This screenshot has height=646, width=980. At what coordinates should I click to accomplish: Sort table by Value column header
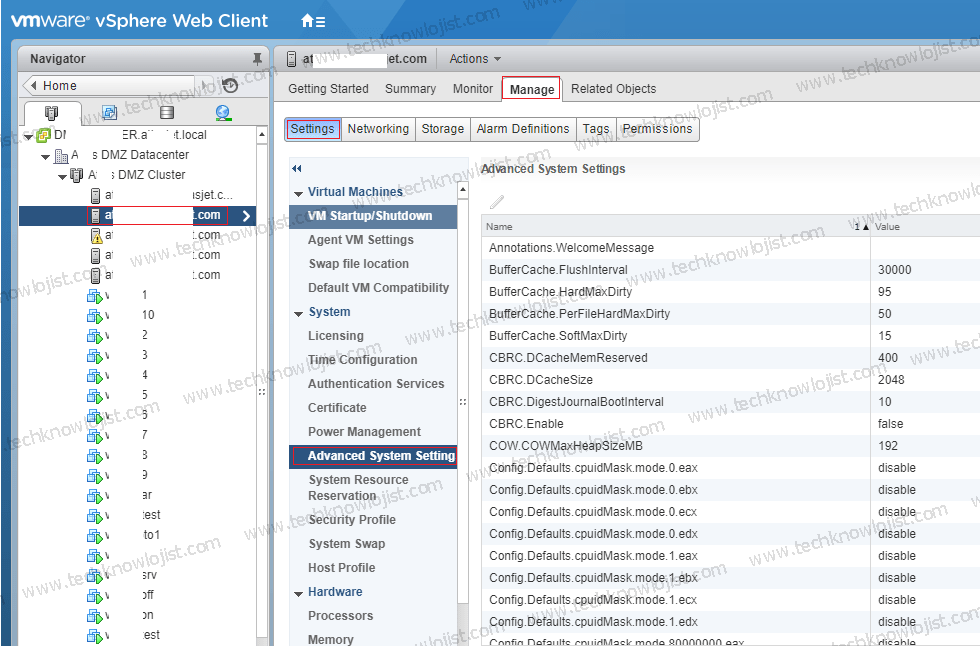[x=925, y=227]
